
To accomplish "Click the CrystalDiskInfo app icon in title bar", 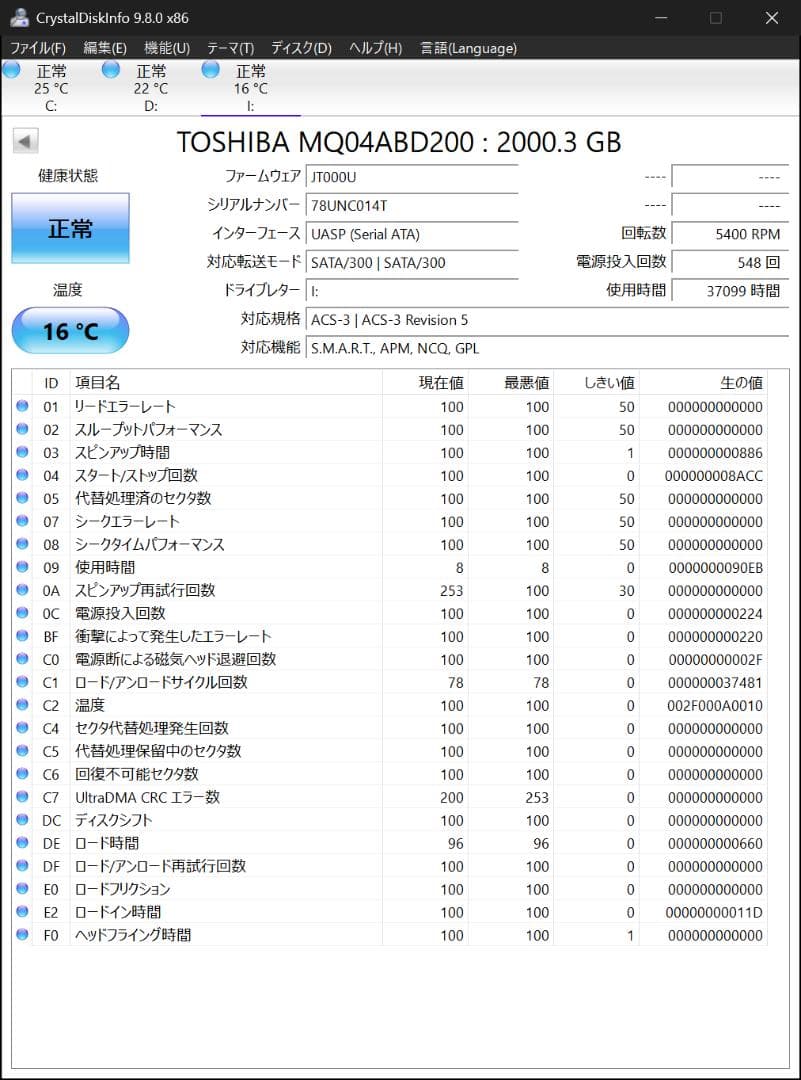I will pos(19,17).
